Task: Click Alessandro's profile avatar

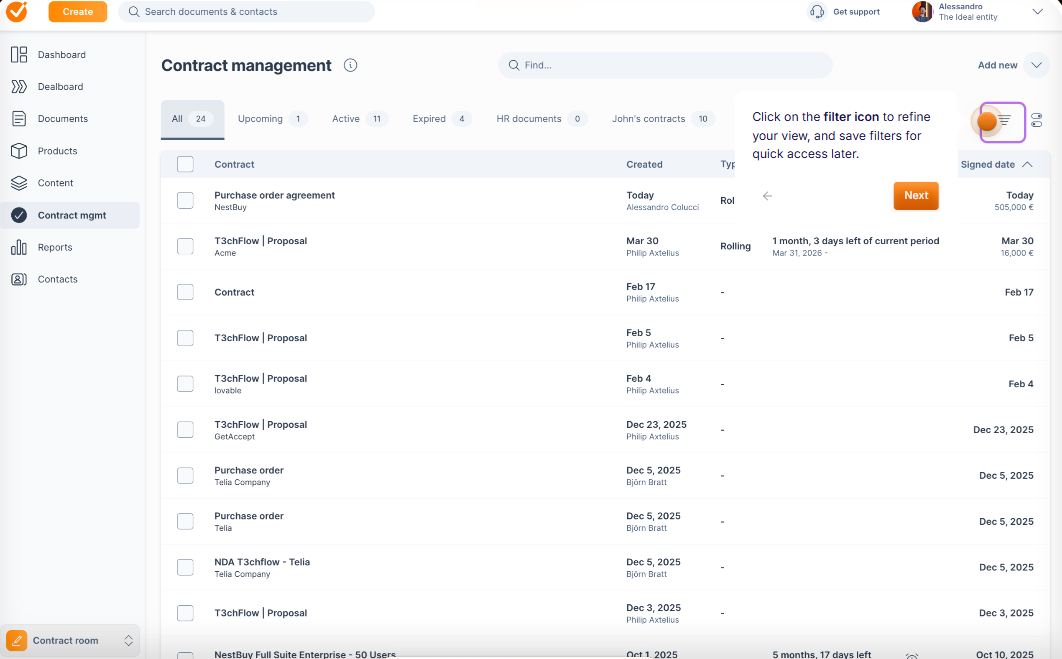Action: click(922, 12)
